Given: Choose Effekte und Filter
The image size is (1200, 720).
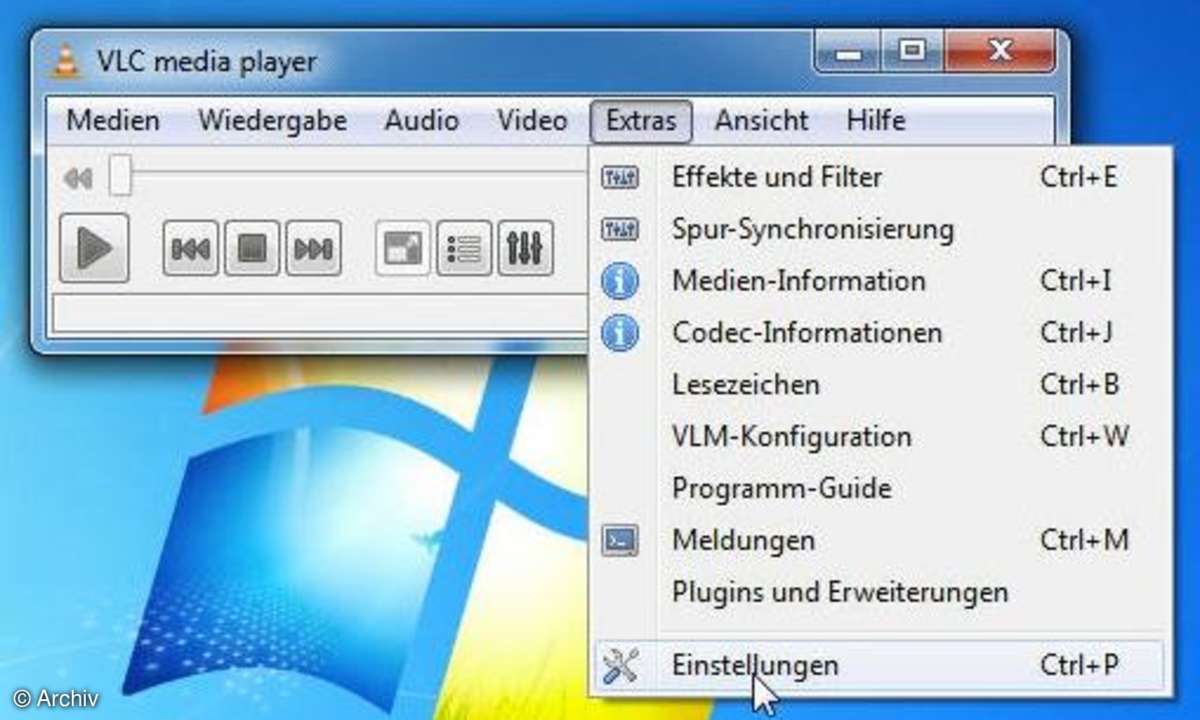Looking at the screenshot, I should coord(880,178).
